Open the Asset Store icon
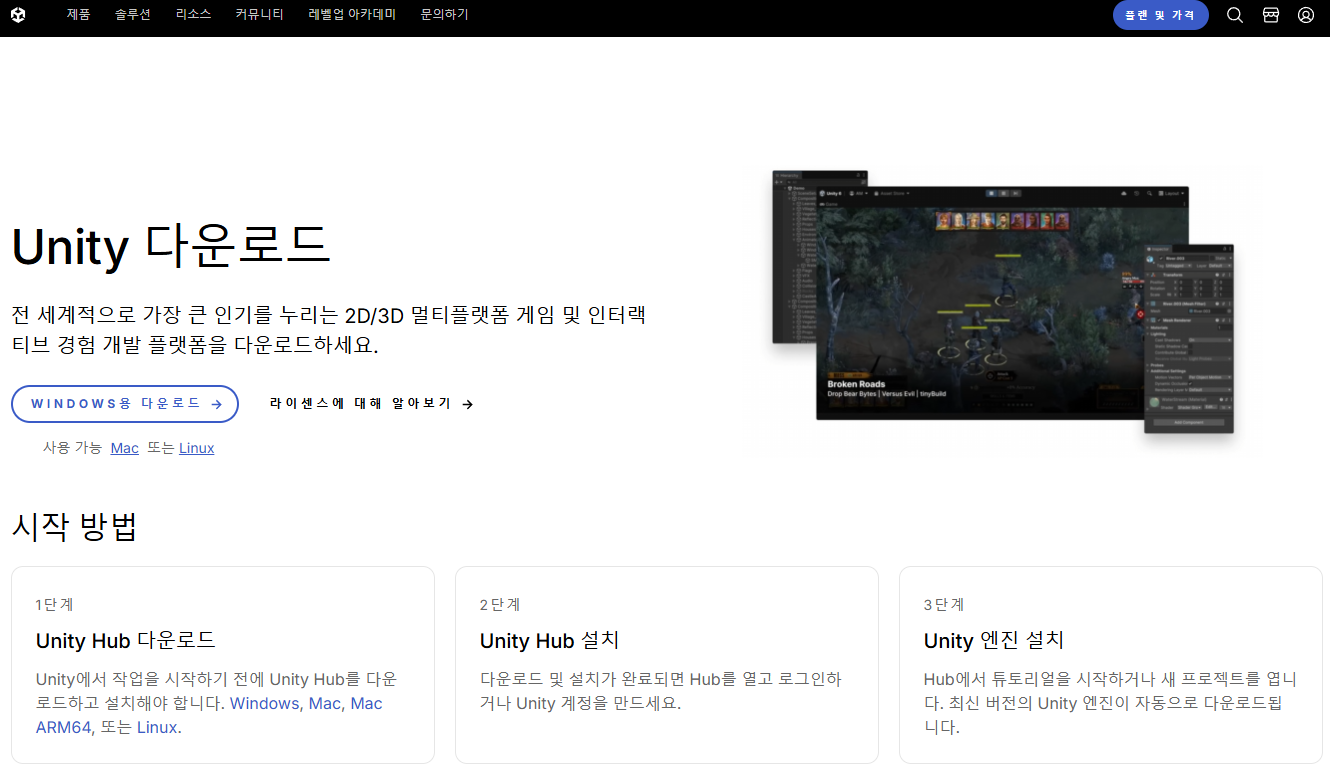Image resolution: width=1330 pixels, height=780 pixels. click(1271, 15)
